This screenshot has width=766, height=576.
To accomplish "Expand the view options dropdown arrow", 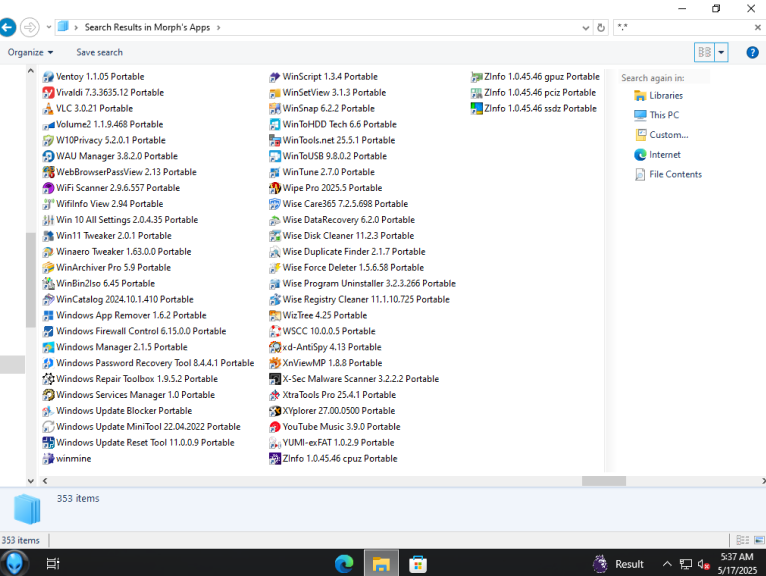I will 722,52.
